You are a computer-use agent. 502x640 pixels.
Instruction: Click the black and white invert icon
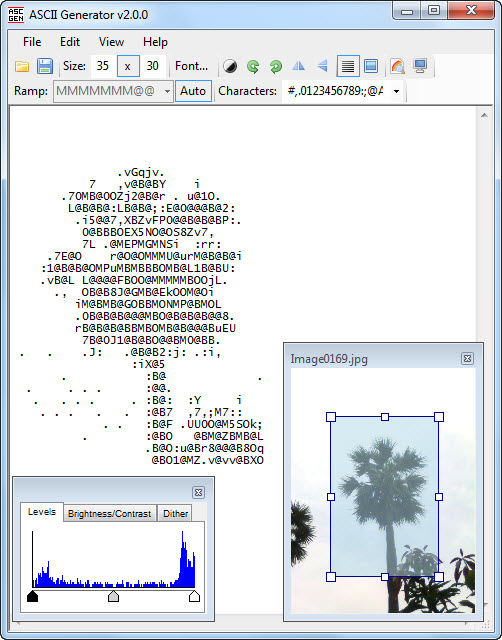pyautogui.click(x=230, y=66)
